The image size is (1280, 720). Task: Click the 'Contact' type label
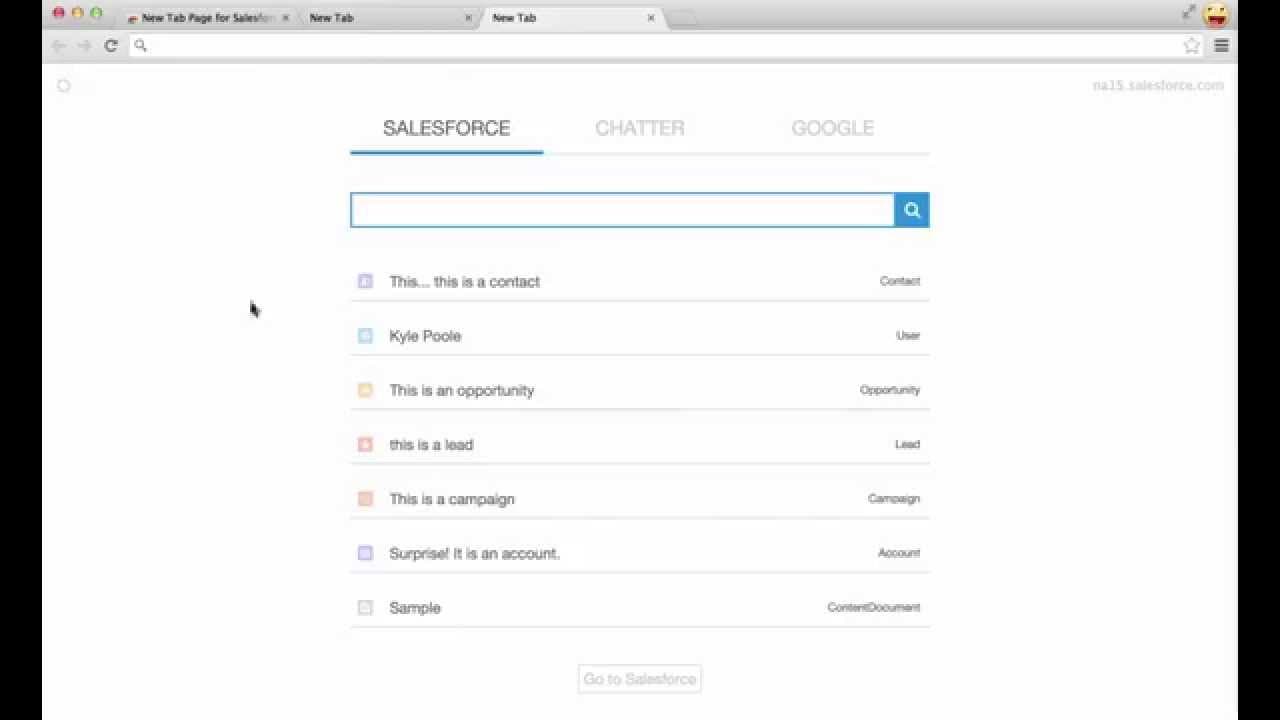point(900,281)
